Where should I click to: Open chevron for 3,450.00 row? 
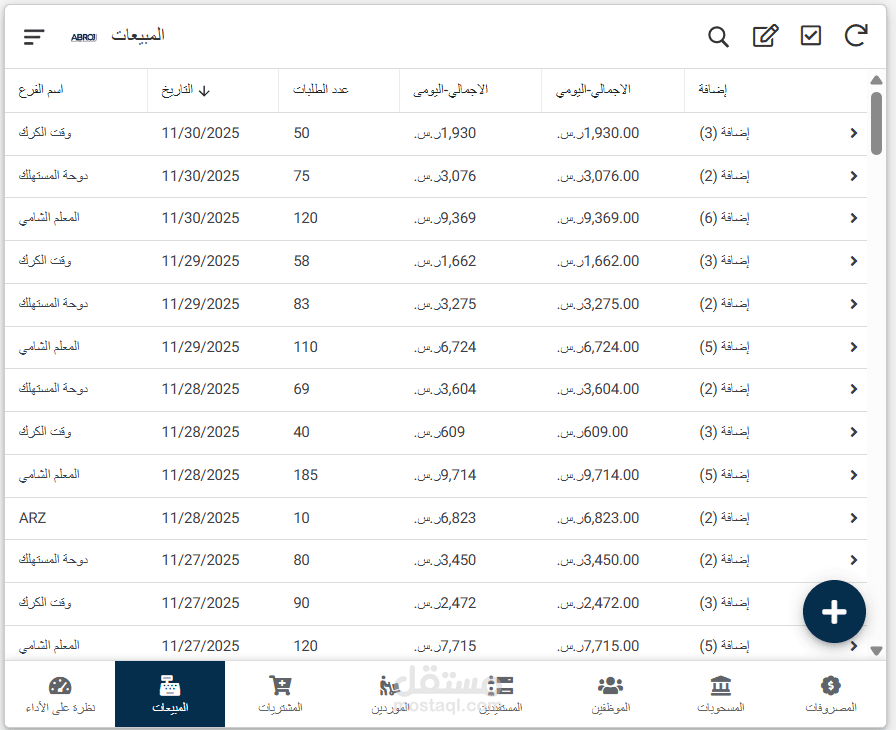pyautogui.click(x=854, y=560)
